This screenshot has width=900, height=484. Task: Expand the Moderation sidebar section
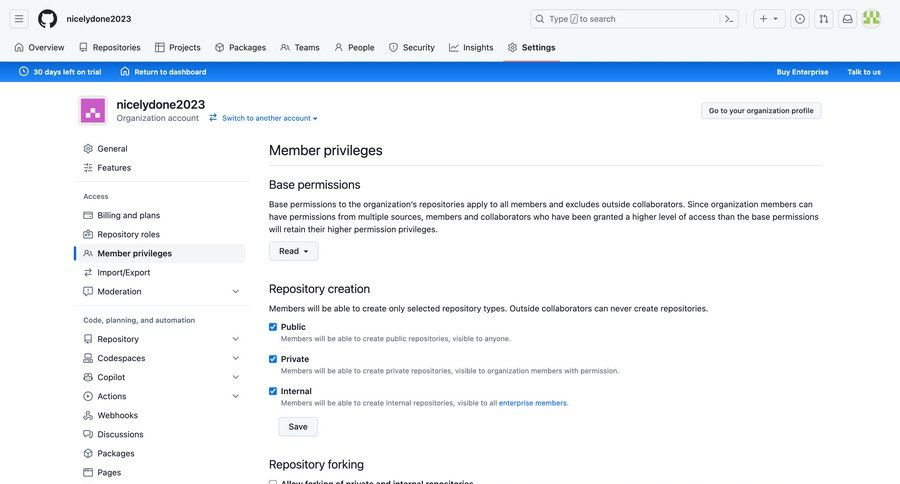tap(235, 292)
